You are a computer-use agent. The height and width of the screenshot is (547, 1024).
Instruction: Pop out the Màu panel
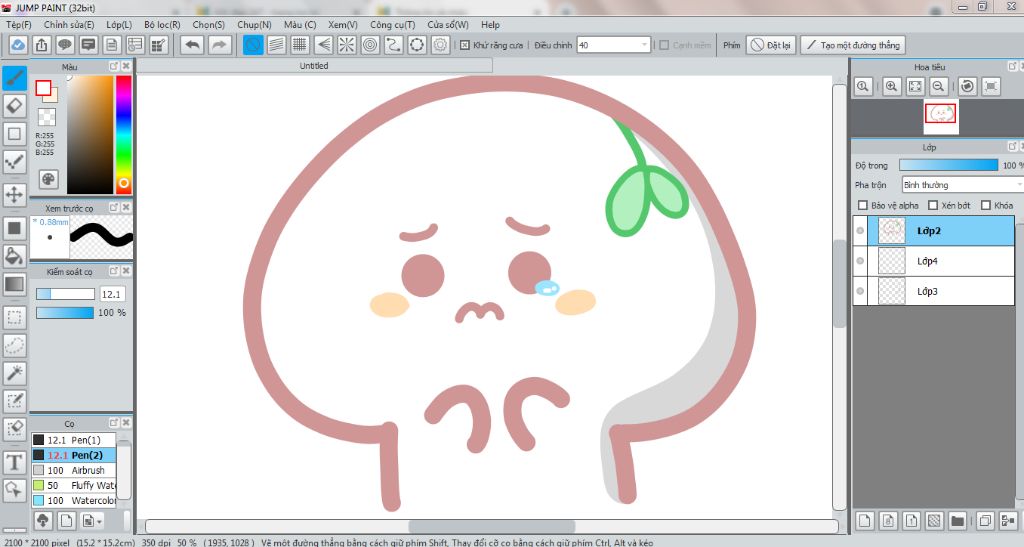(x=114, y=66)
